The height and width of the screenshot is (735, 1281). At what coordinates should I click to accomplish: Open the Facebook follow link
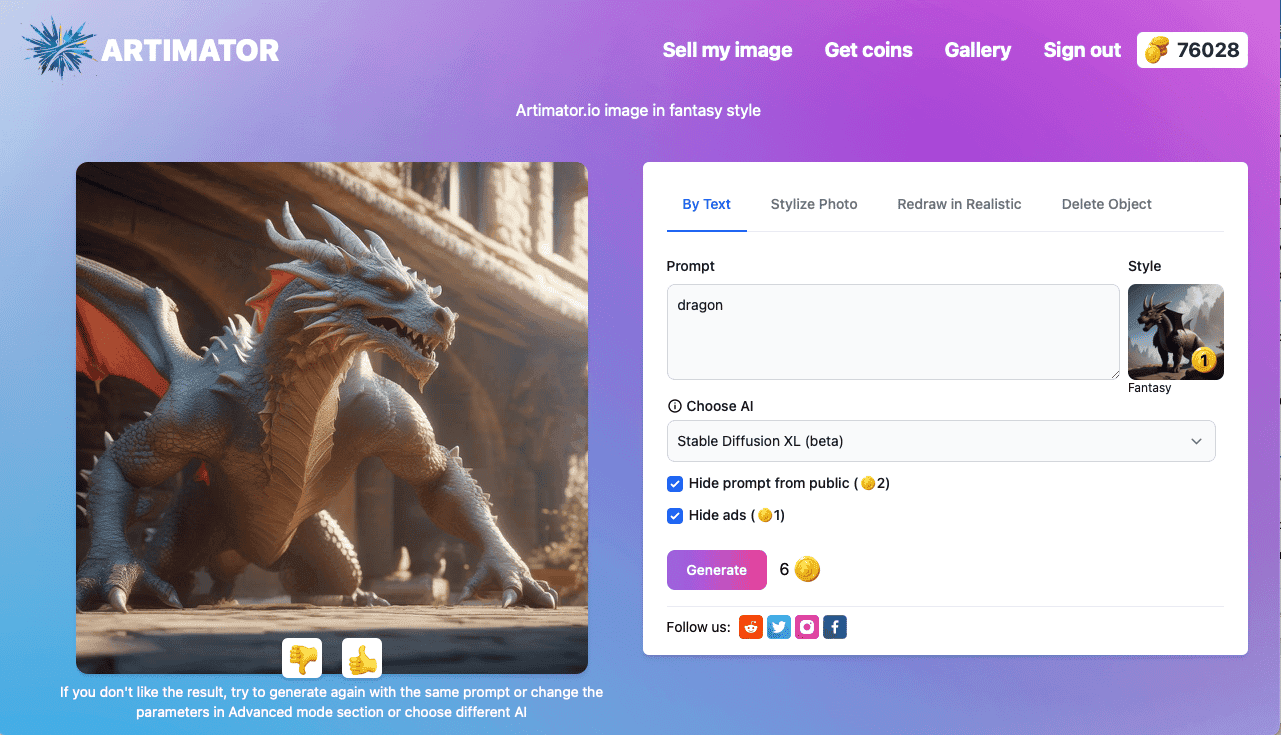click(835, 627)
